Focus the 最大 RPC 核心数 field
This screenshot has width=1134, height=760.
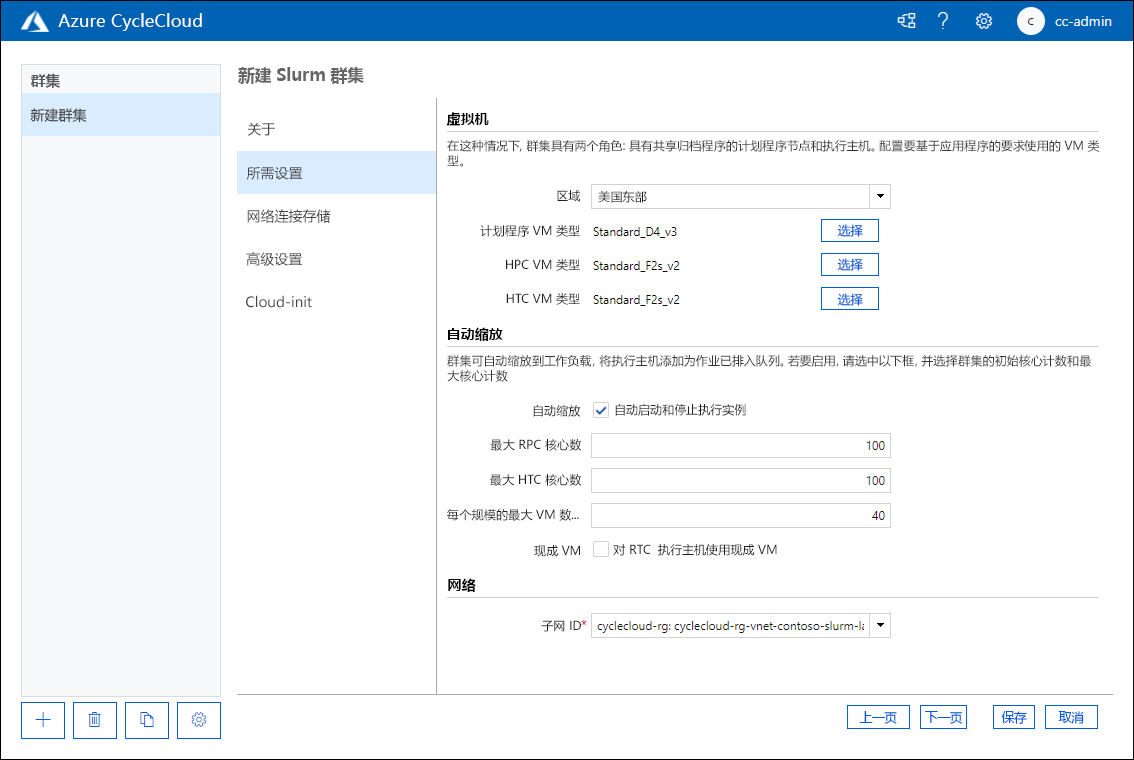pos(741,445)
